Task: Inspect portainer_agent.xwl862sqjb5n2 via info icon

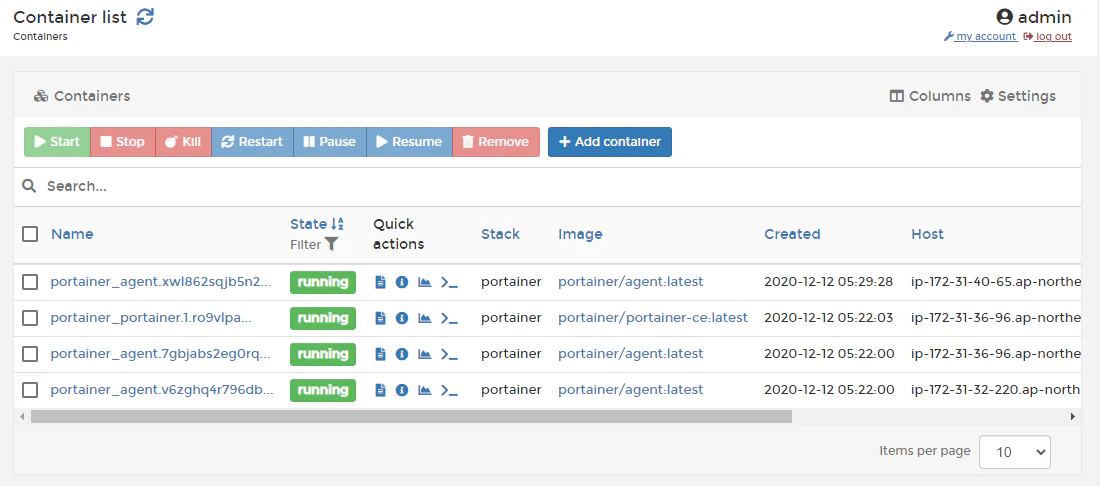Action: [402, 282]
